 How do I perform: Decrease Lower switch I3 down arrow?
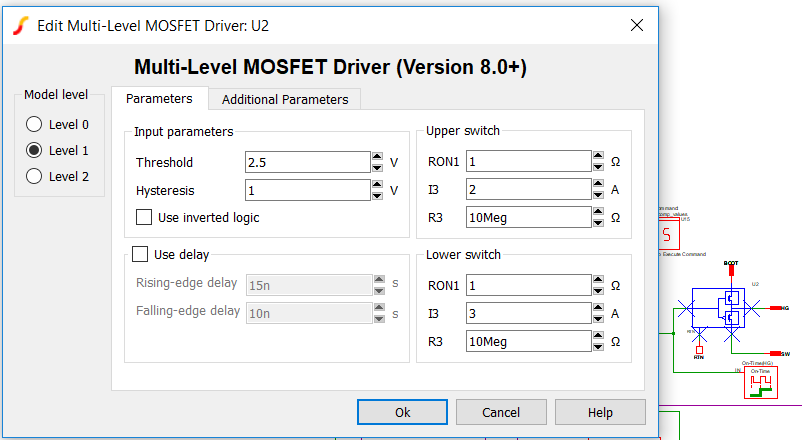coord(598,320)
